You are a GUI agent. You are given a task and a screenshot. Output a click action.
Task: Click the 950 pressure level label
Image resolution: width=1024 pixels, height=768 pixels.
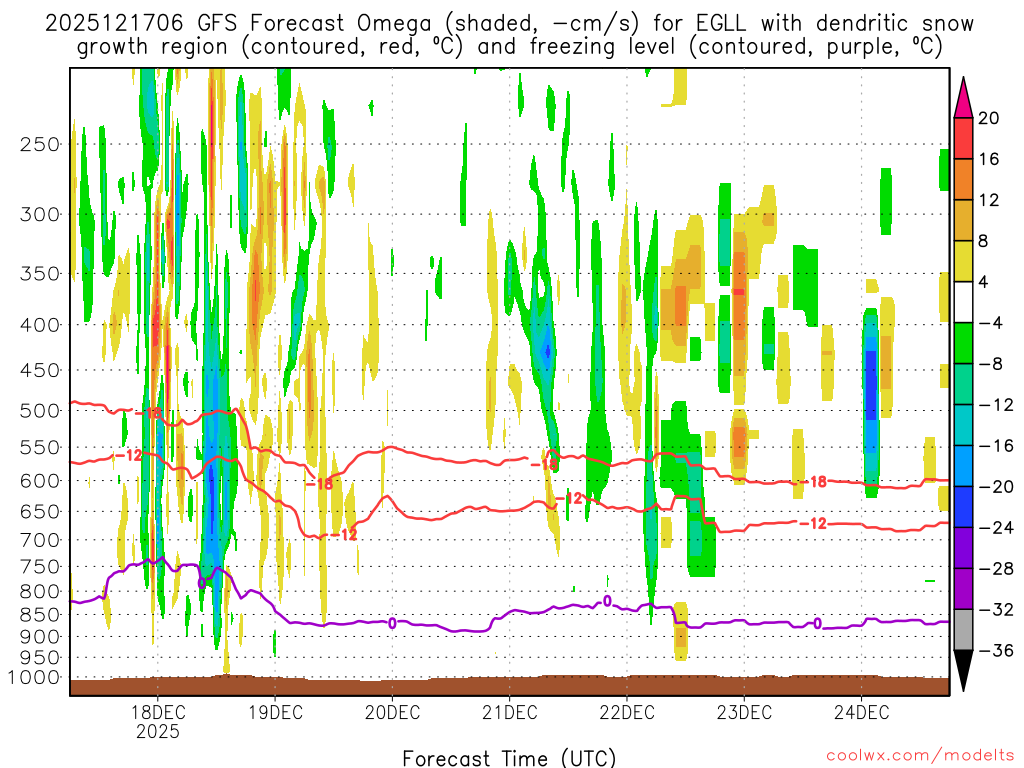40,658
